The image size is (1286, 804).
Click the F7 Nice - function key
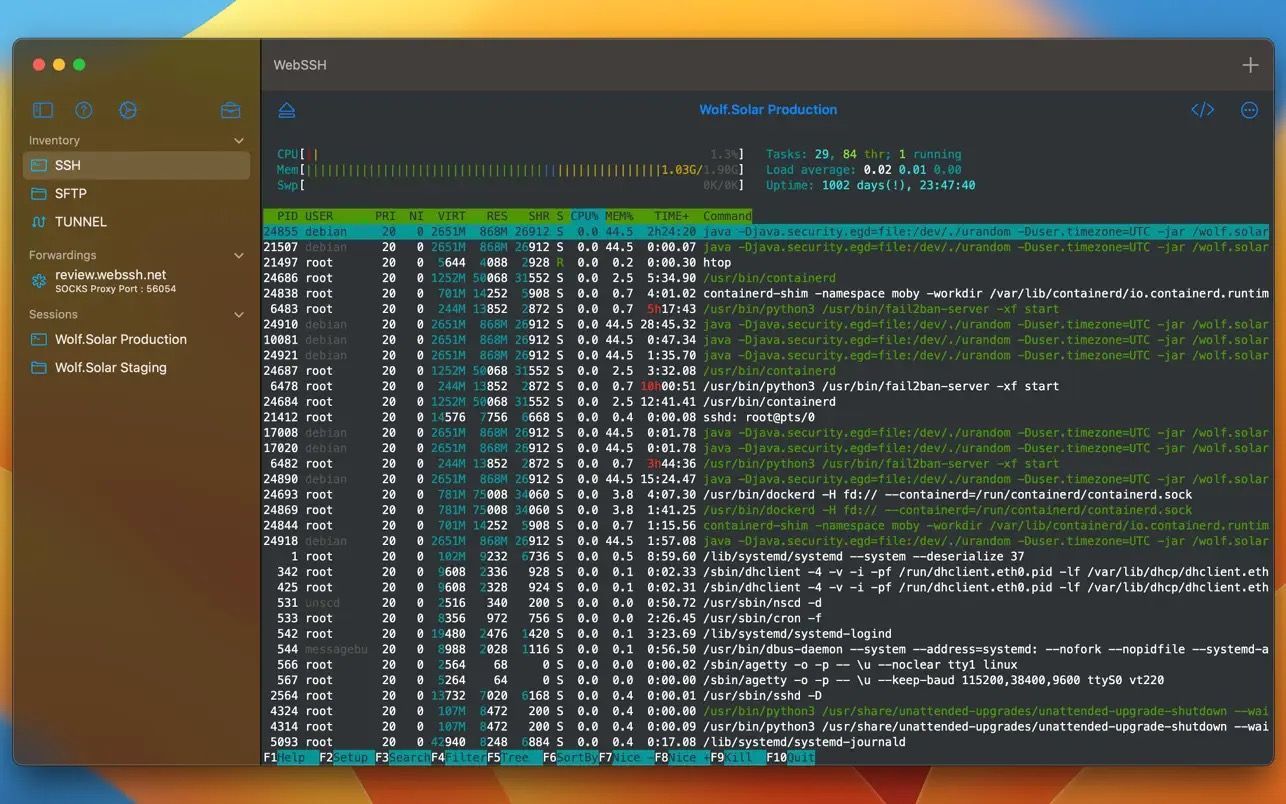(x=626, y=758)
